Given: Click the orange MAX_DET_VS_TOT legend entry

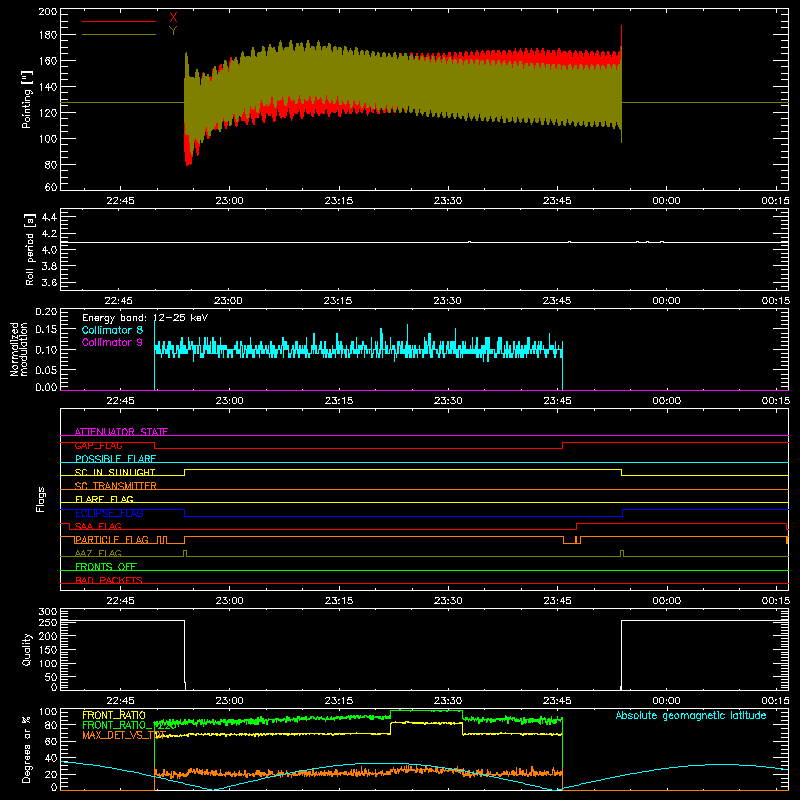Looking at the screenshot, I should (124, 735).
